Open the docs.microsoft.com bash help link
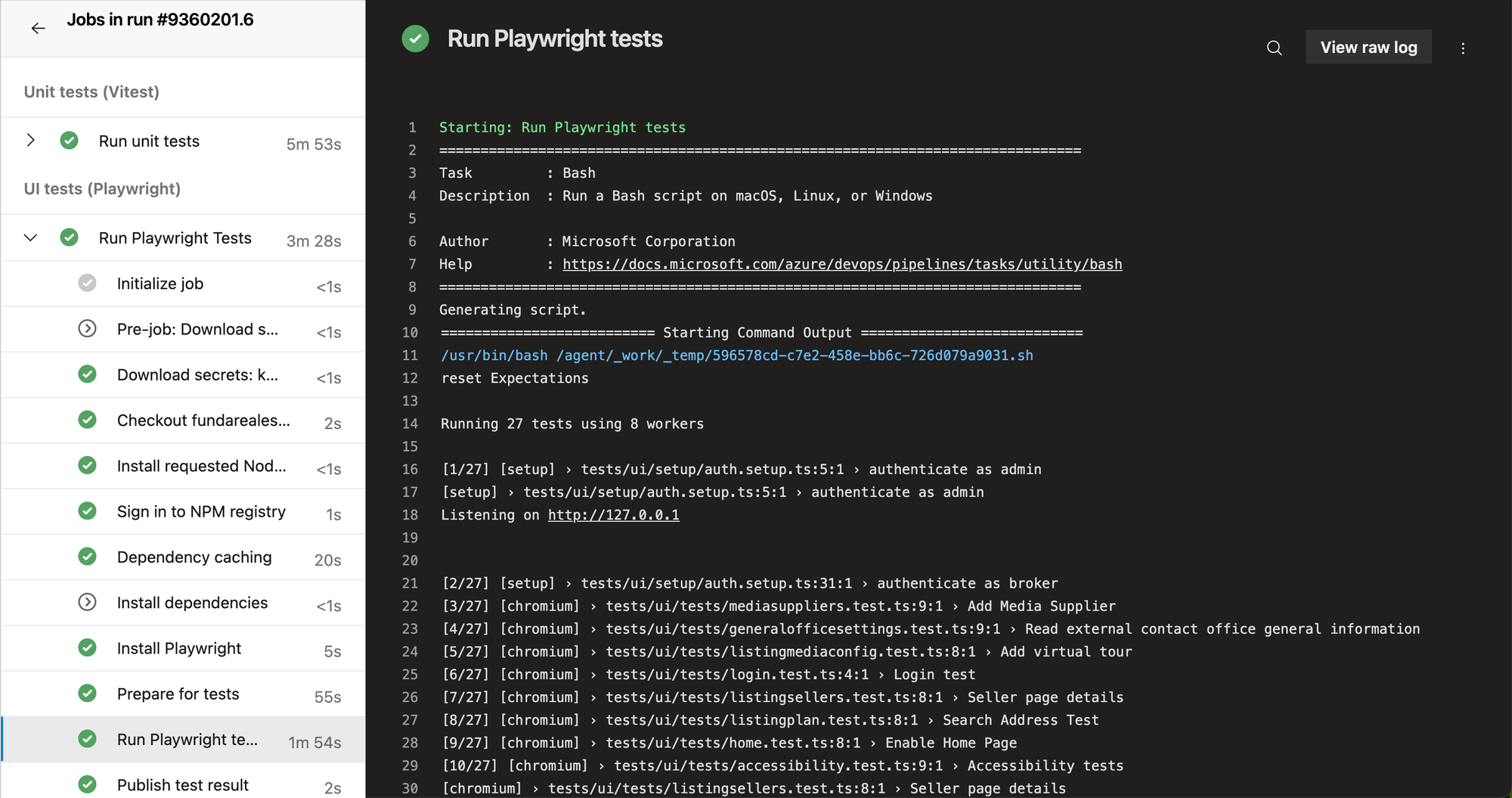The height and width of the screenshot is (798, 1512). tap(841, 264)
